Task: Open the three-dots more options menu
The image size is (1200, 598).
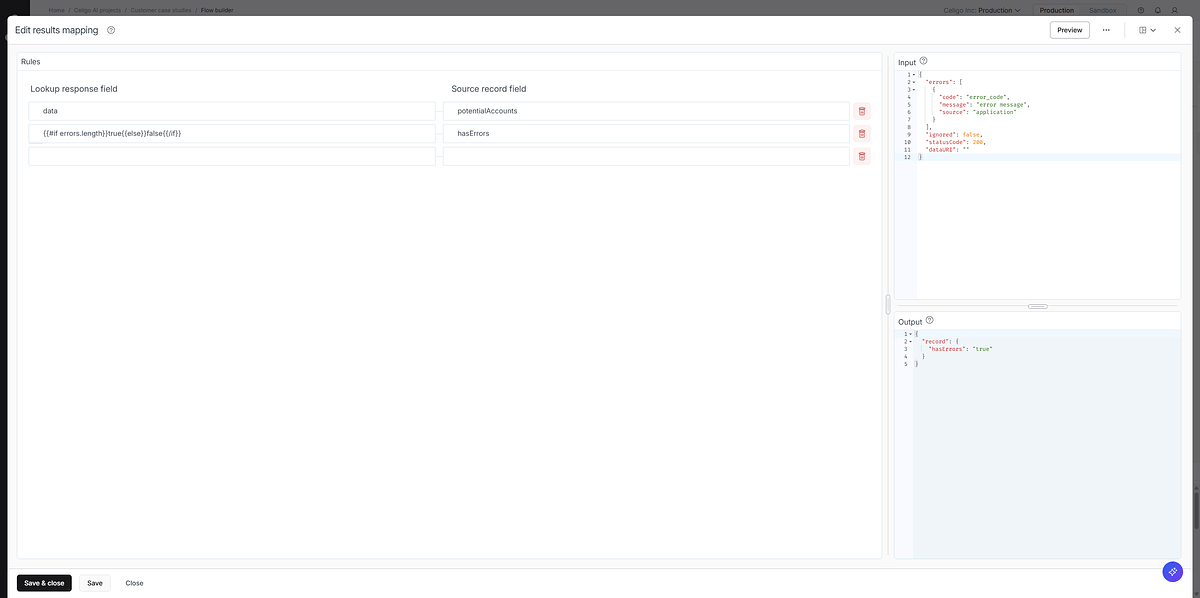Action: (x=1106, y=30)
